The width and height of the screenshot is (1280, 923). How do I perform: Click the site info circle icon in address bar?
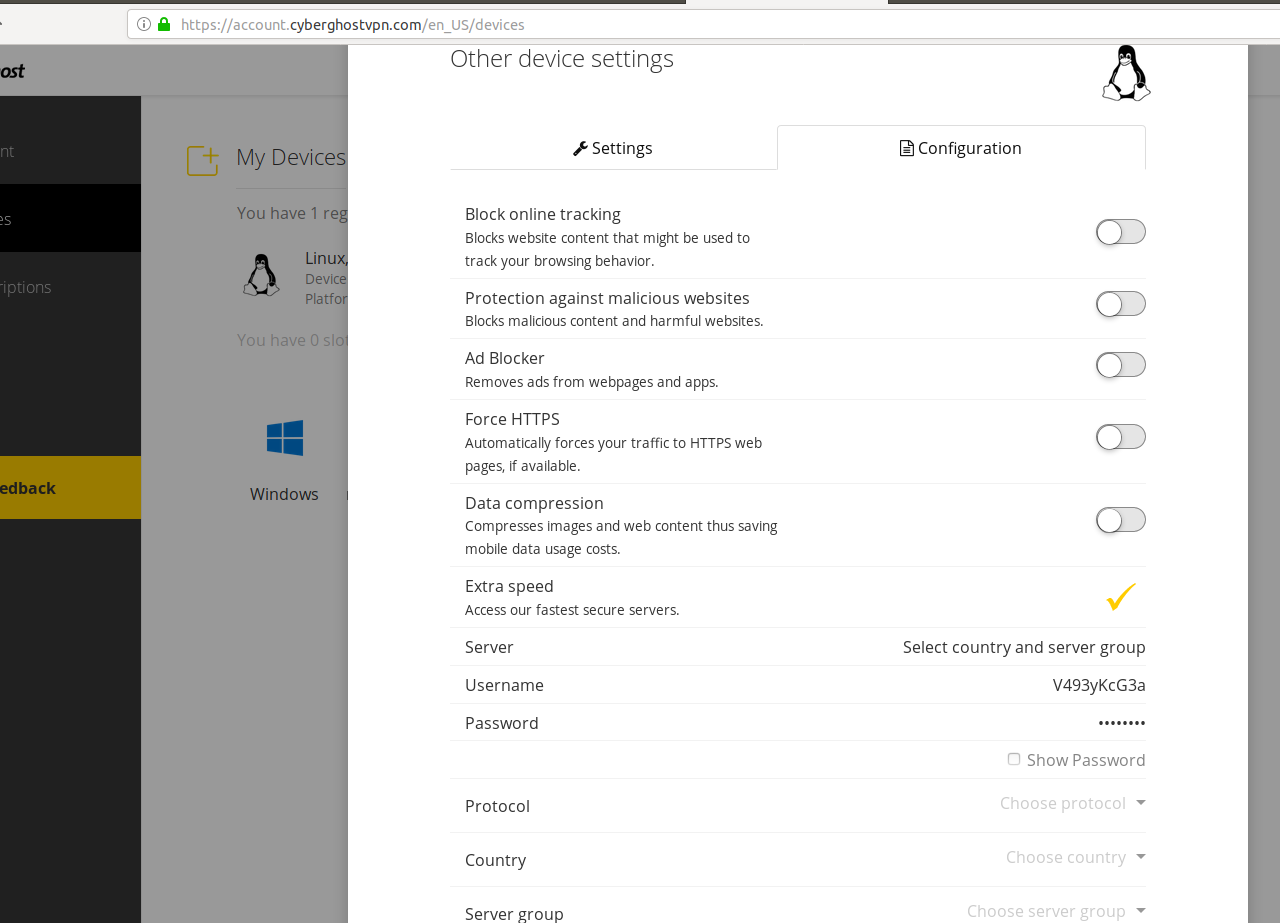[144, 24]
